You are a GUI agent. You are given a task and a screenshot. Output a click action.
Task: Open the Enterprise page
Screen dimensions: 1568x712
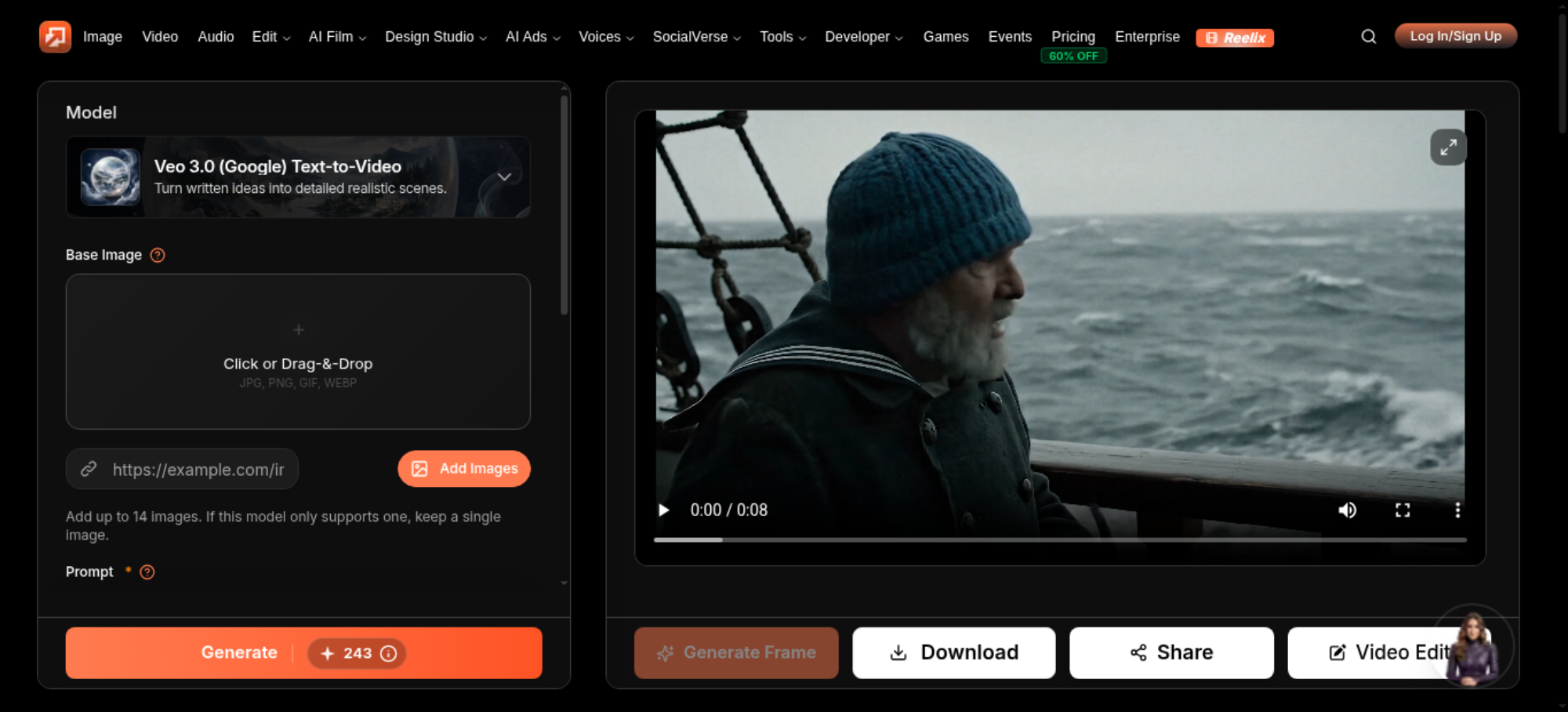(x=1147, y=37)
